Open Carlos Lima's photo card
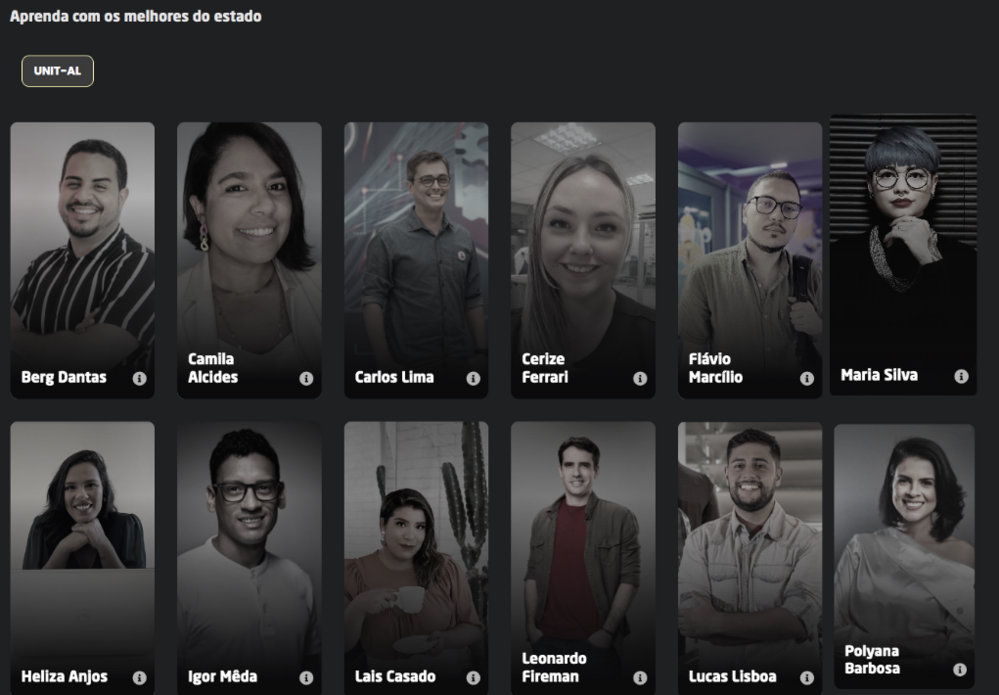Screen dimensions: 999x695 (x=416, y=261)
